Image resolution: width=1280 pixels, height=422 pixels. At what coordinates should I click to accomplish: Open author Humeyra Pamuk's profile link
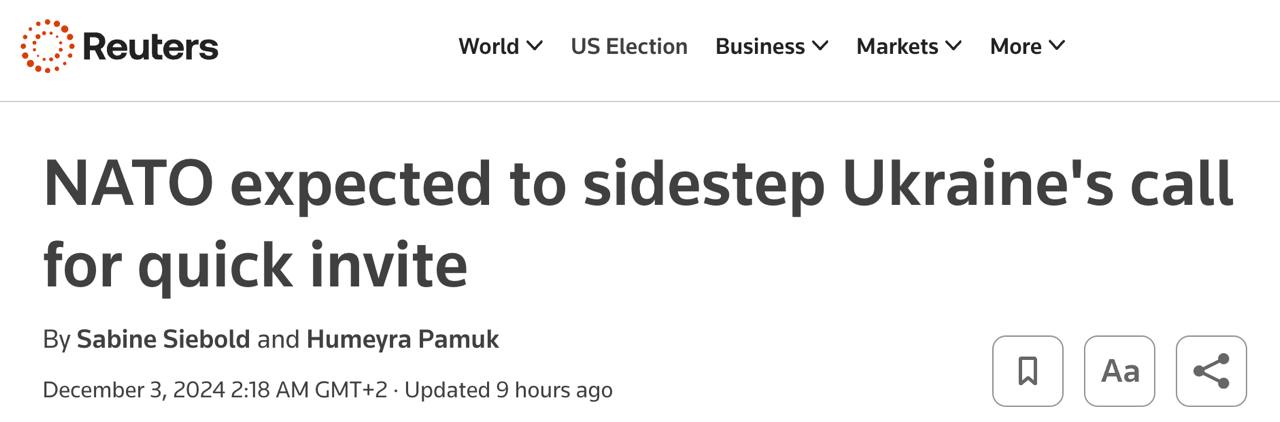pos(402,339)
